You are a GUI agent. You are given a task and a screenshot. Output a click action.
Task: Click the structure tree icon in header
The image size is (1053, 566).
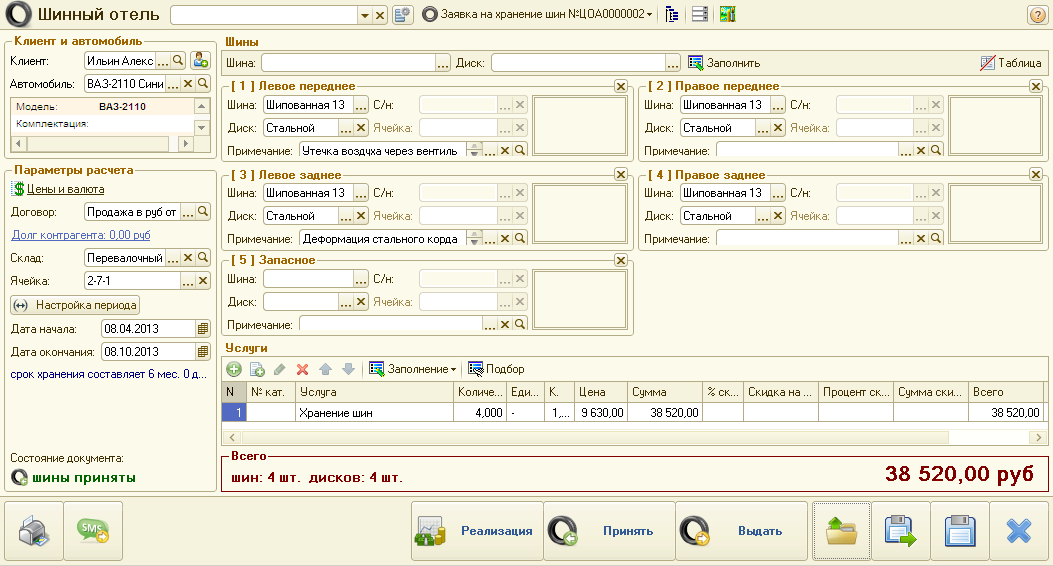[x=672, y=14]
